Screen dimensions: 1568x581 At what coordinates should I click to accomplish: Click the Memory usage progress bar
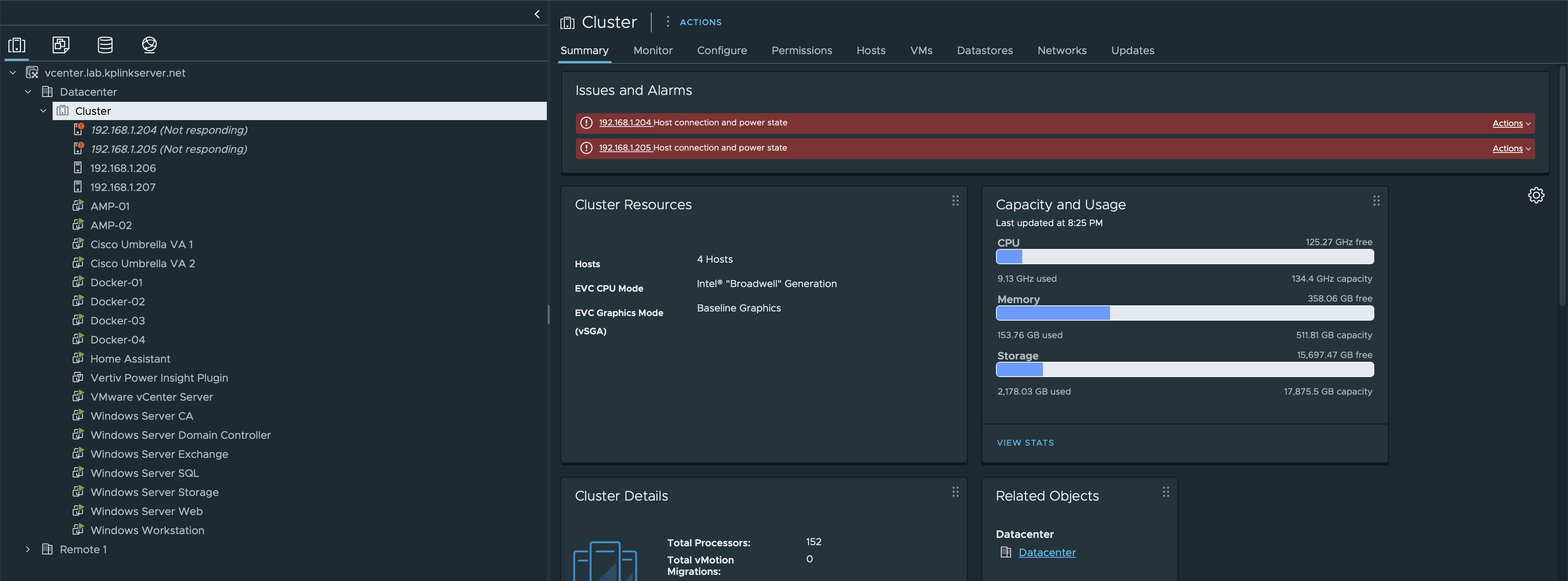pyautogui.click(x=1184, y=313)
